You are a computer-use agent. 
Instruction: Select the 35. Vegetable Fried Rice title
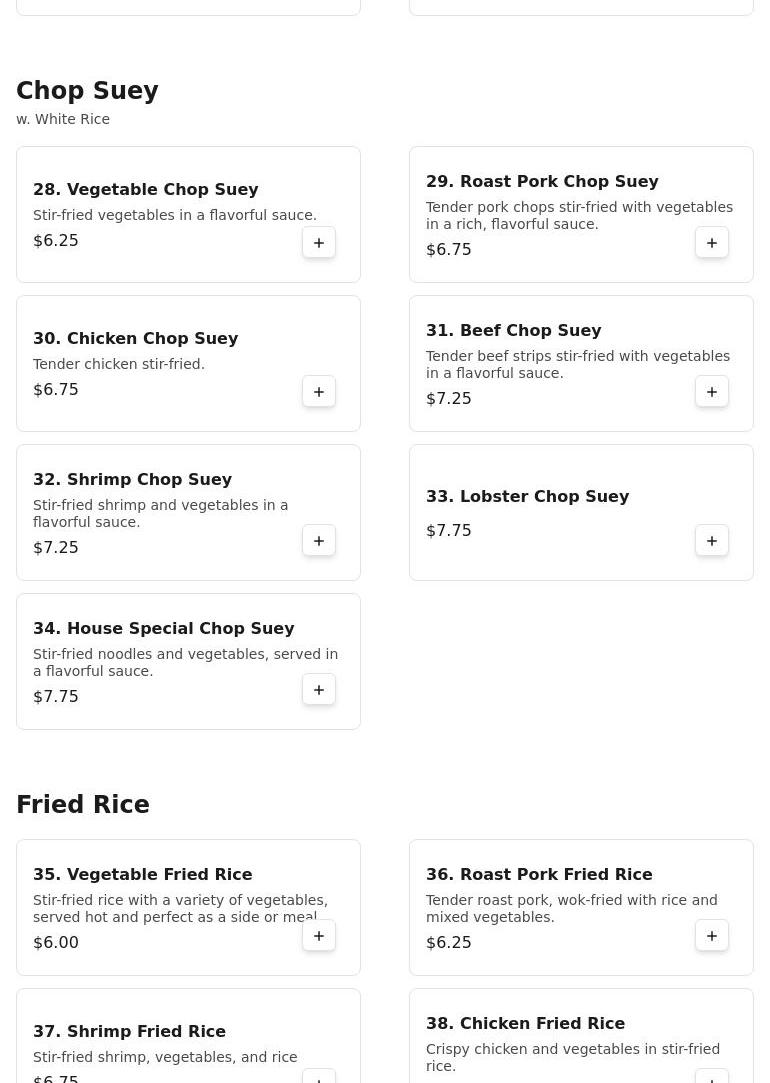(143, 875)
